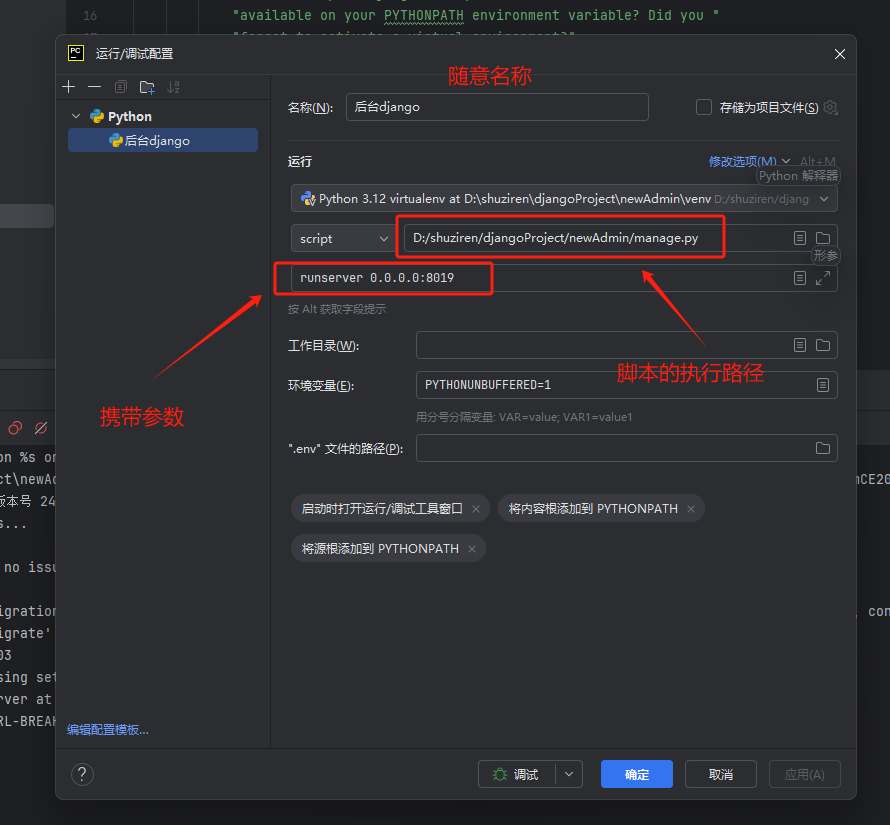Browse for the .env file path

tap(822, 448)
